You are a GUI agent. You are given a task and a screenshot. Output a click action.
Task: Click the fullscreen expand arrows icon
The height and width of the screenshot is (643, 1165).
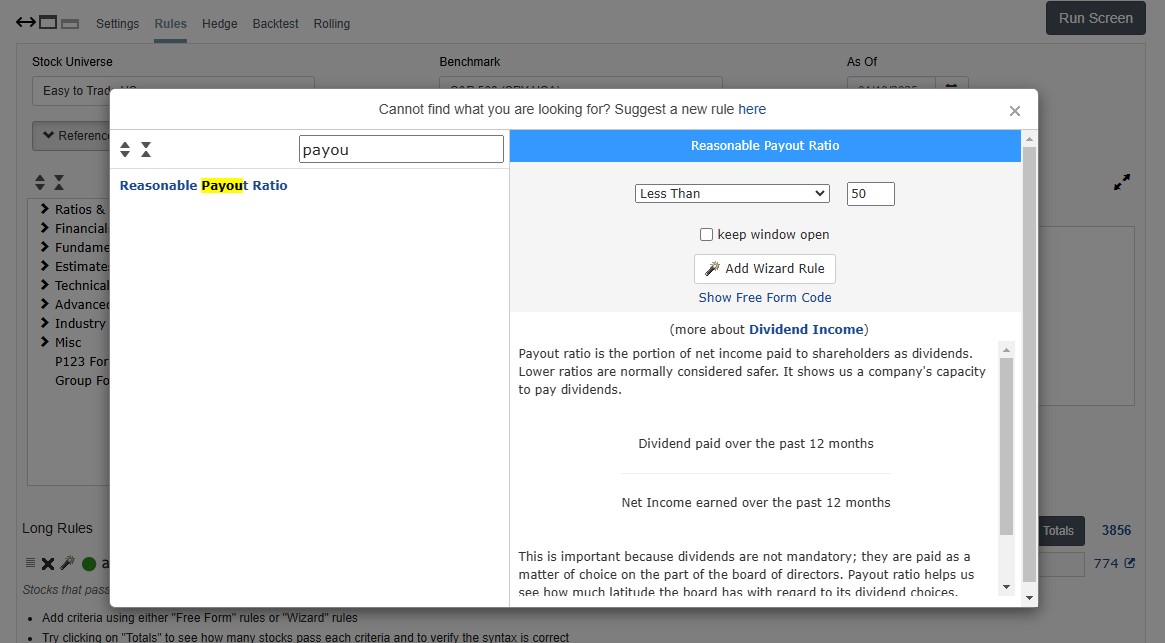click(1122, 183)
